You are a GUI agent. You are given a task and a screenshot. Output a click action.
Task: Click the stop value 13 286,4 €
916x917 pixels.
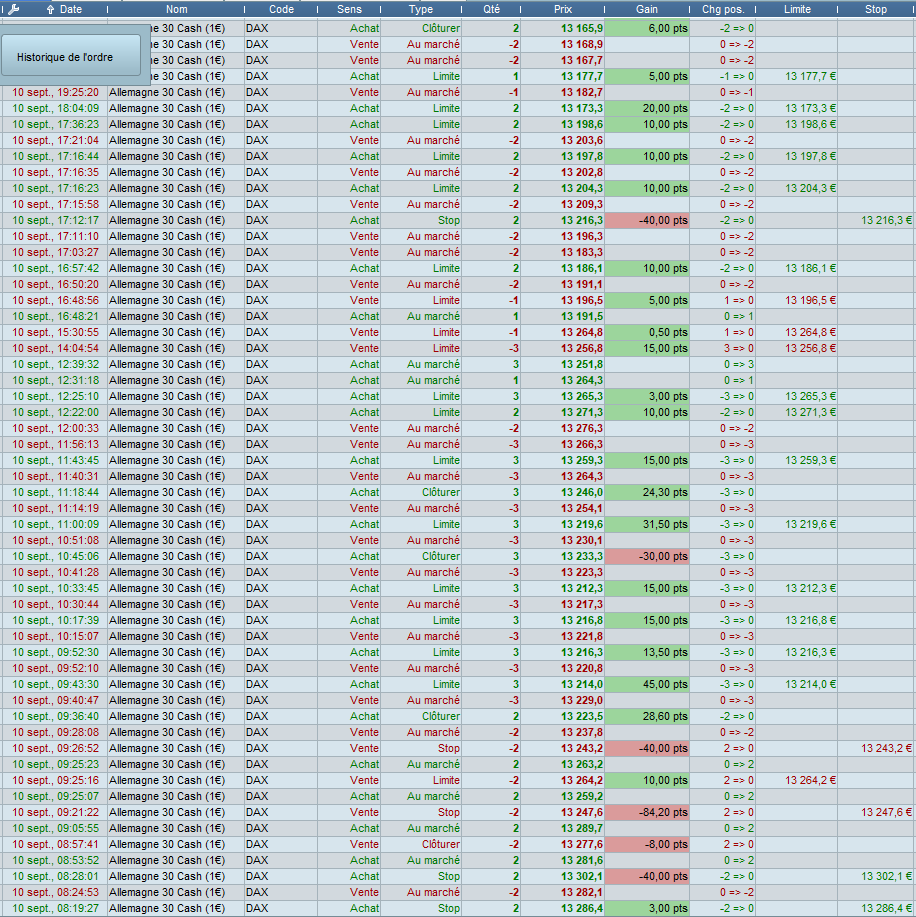tap(886, 908)
